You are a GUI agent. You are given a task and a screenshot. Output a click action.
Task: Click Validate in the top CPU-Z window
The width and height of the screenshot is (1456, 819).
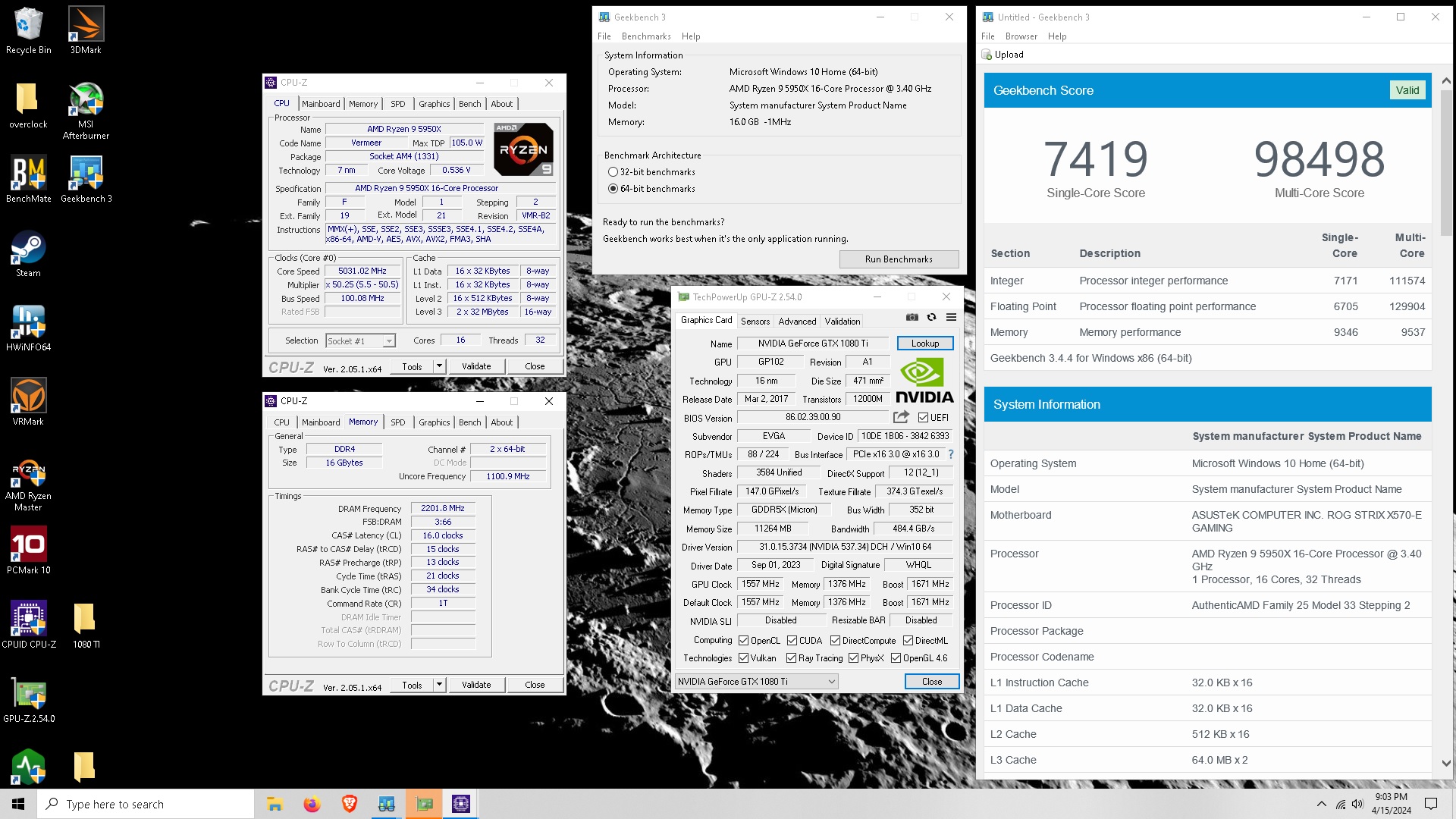point(476,366)
